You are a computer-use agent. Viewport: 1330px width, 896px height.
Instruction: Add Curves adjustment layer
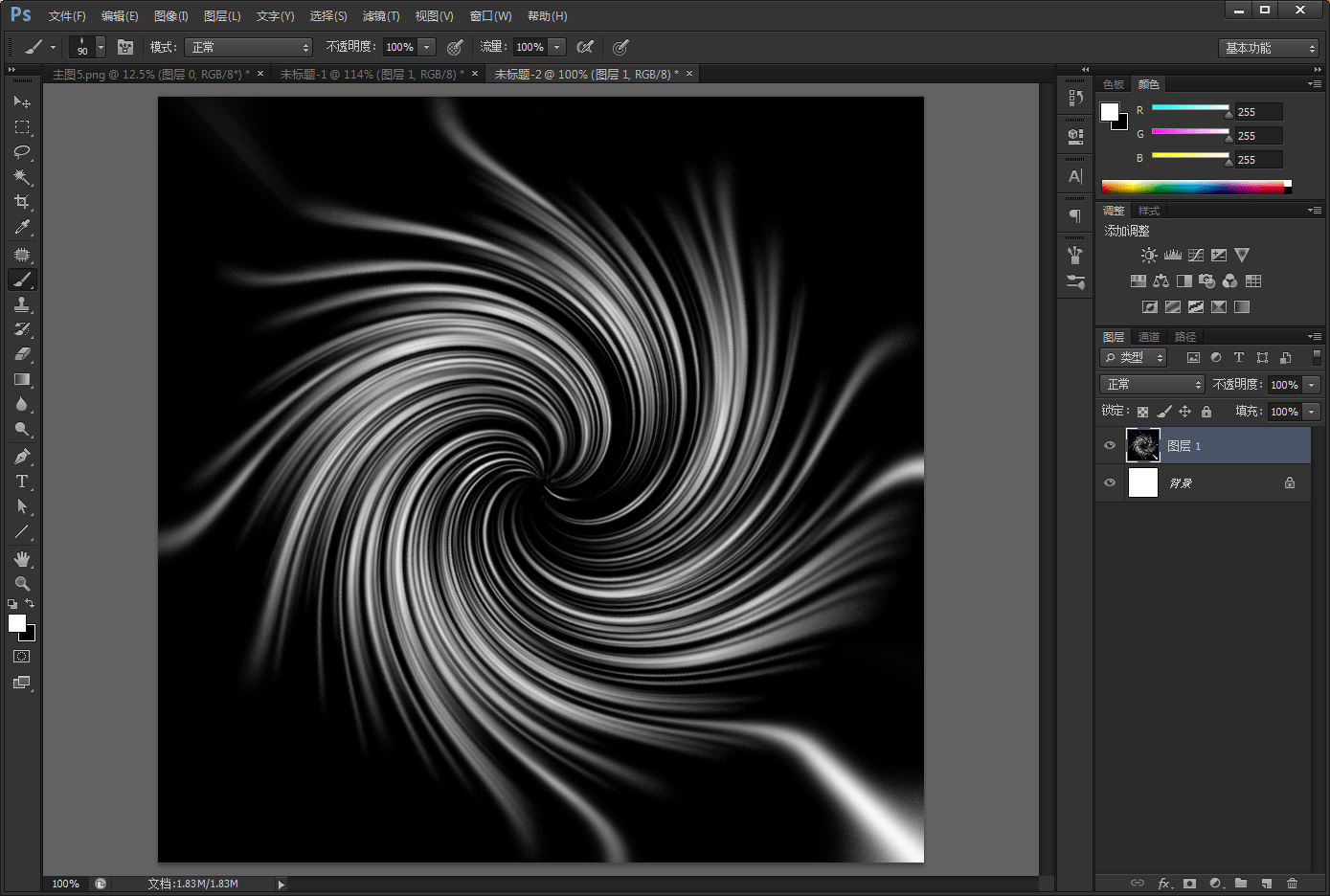click(1196, 256)
